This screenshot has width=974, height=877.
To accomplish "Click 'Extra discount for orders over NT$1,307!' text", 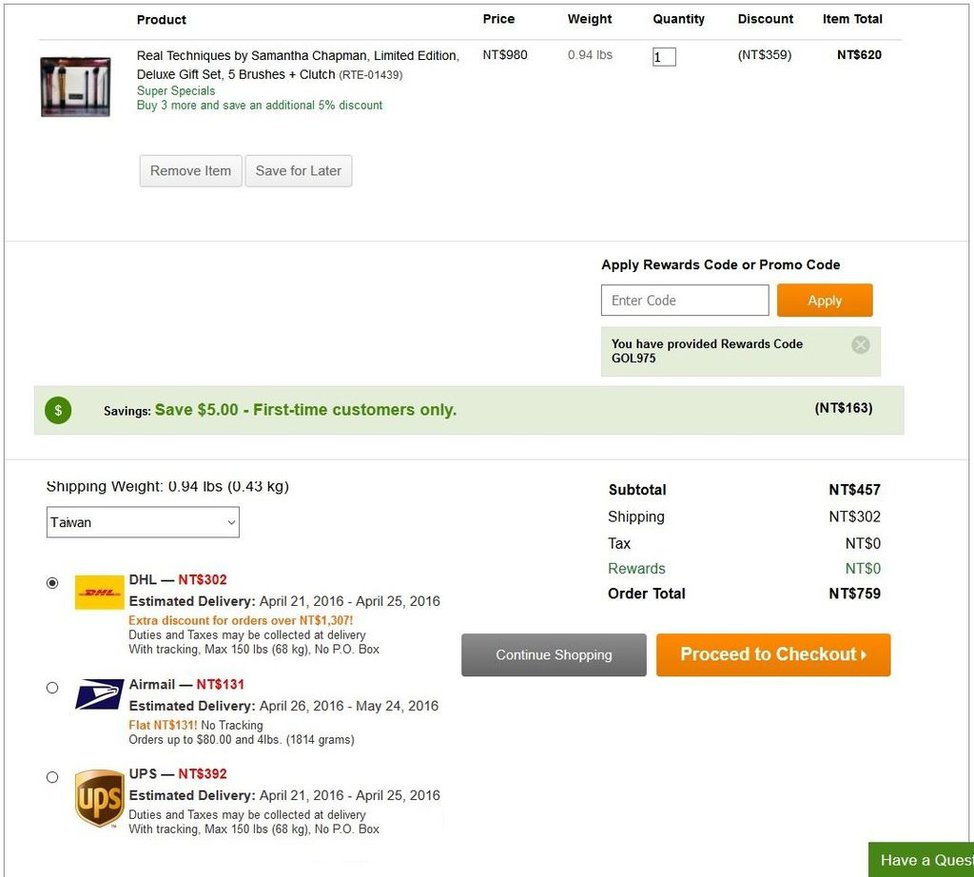I will [x=241, y=620].
